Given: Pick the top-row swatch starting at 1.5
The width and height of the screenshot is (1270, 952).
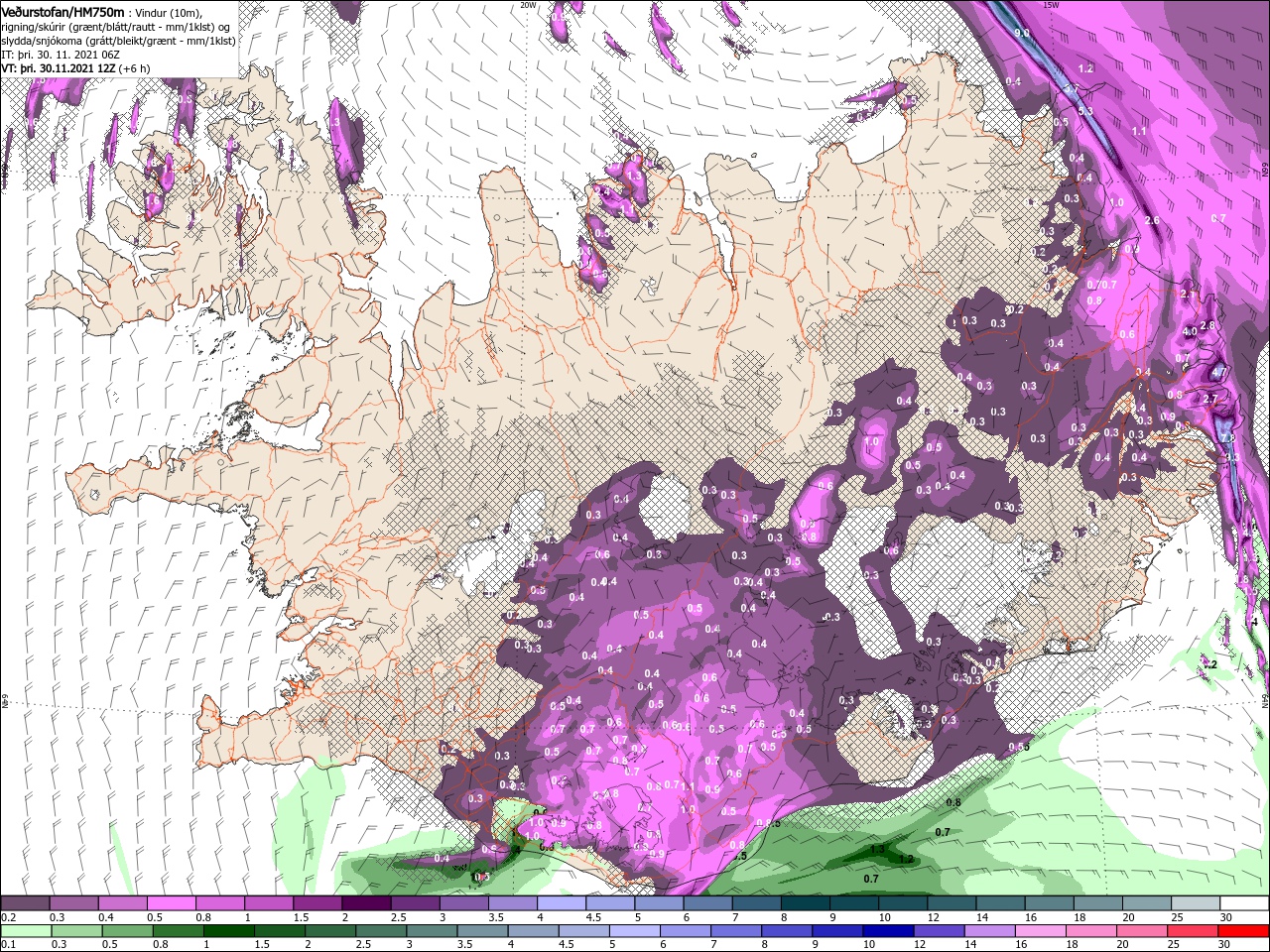Looking at the screenshot, I should pos(317,903).
